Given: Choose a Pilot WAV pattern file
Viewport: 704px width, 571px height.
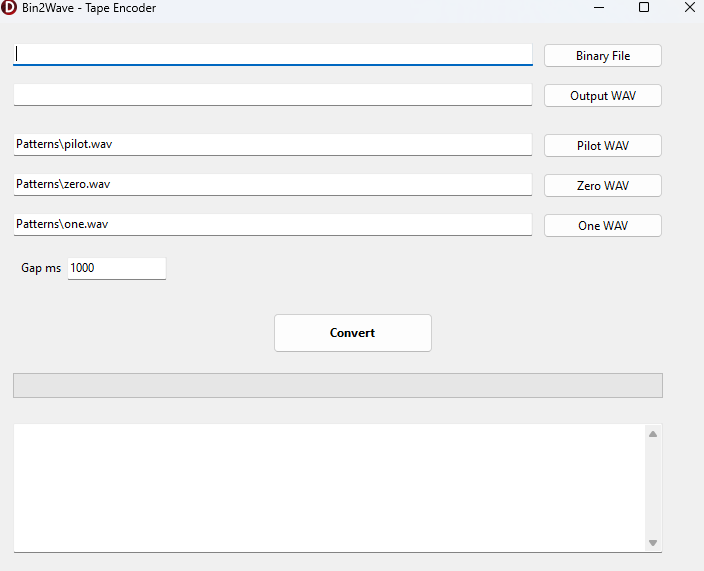Looking at the screenshot, I should [x=603, y=145].
